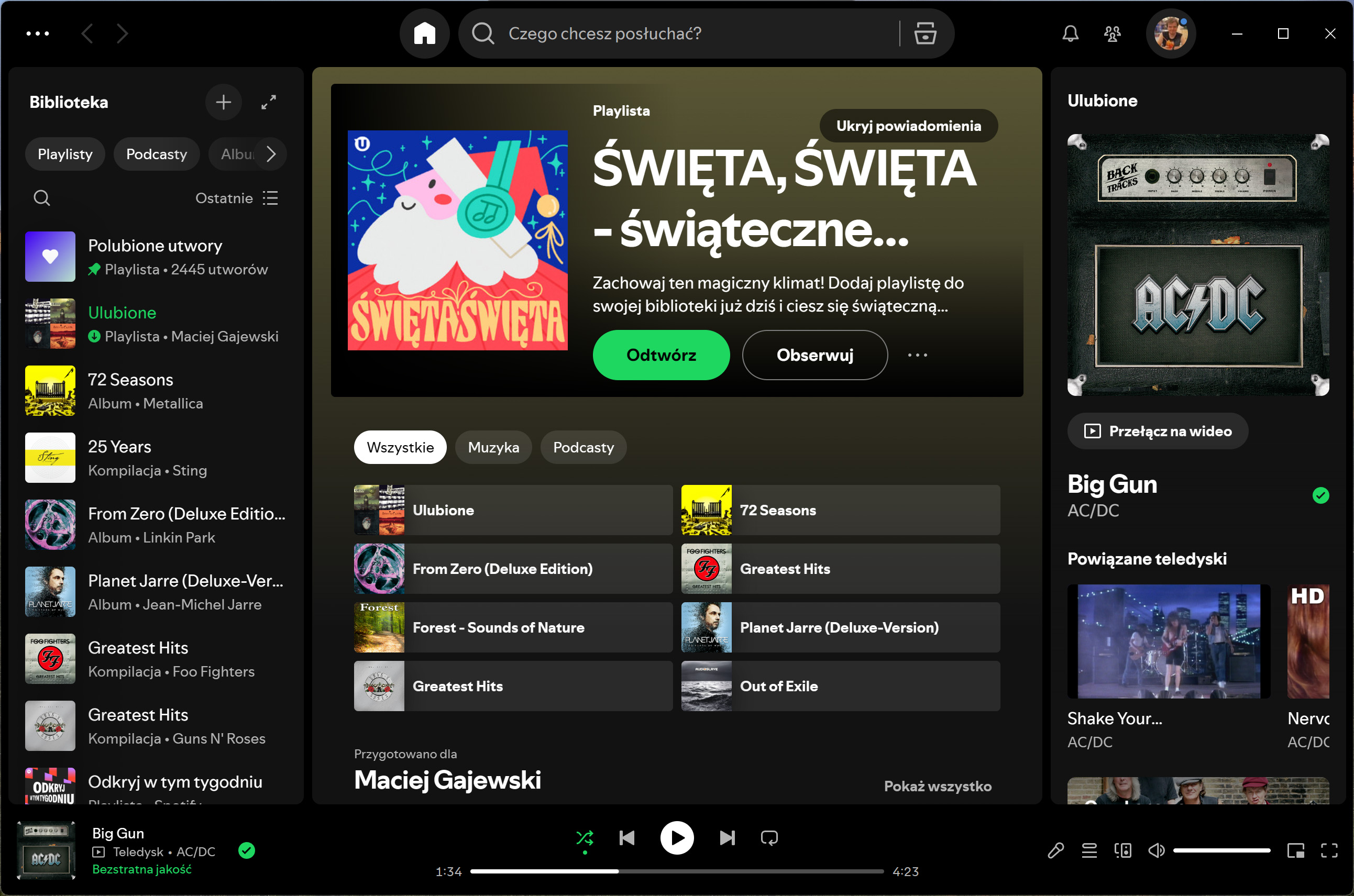
Task: Click the green Odtwórz button
Action: pyautogui.click(x=661, y=355)
